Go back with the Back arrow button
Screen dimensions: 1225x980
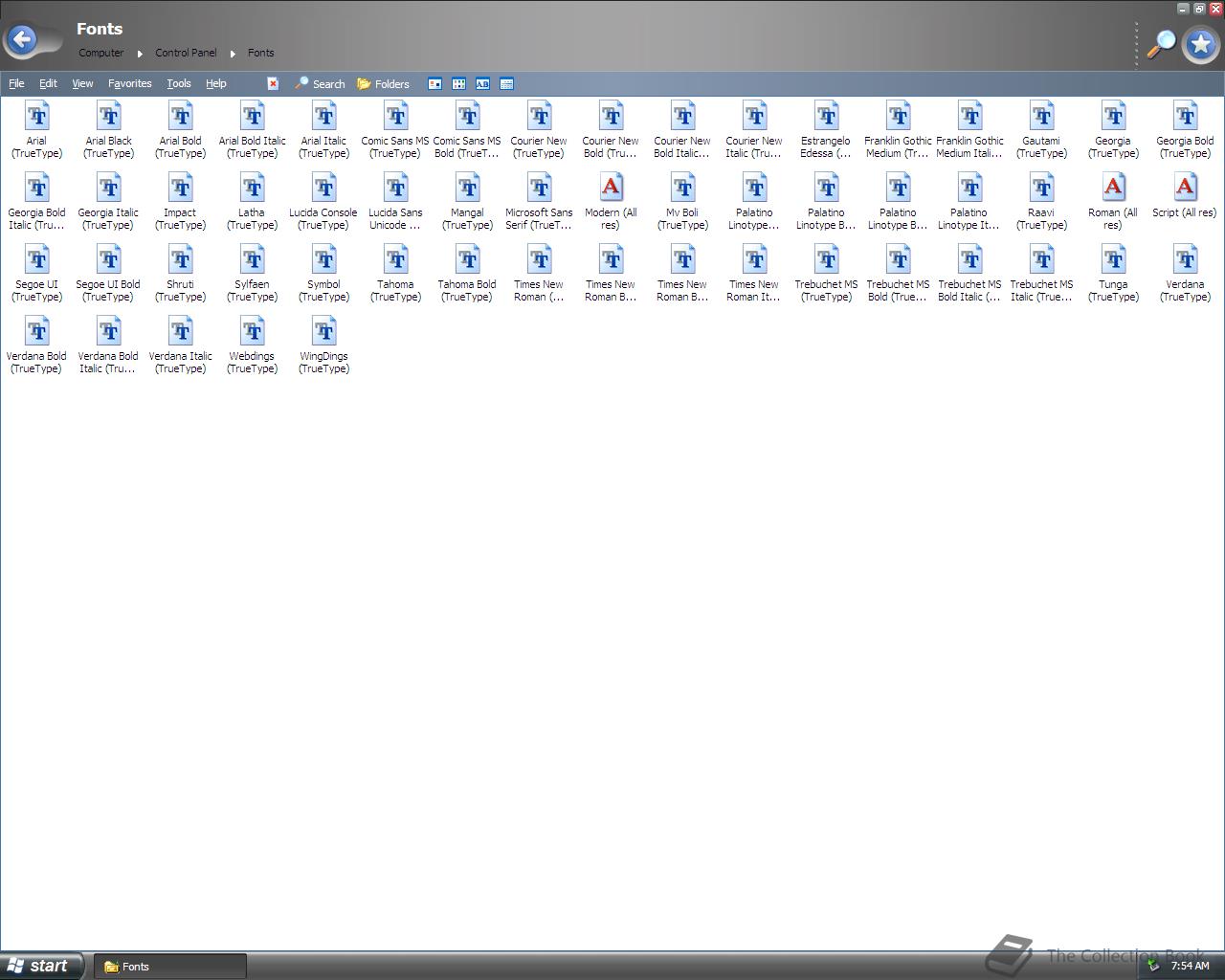(22, 40)
